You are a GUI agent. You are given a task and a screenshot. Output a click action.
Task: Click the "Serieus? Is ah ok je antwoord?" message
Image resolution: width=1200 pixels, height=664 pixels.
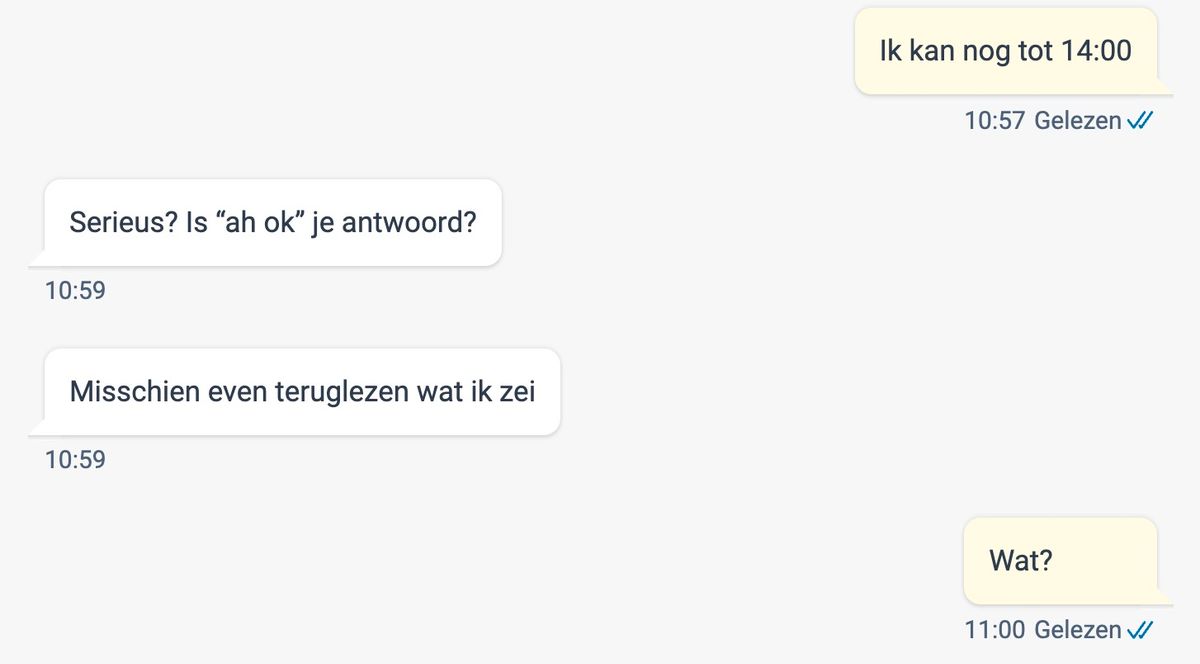click(x=272, y=222)
